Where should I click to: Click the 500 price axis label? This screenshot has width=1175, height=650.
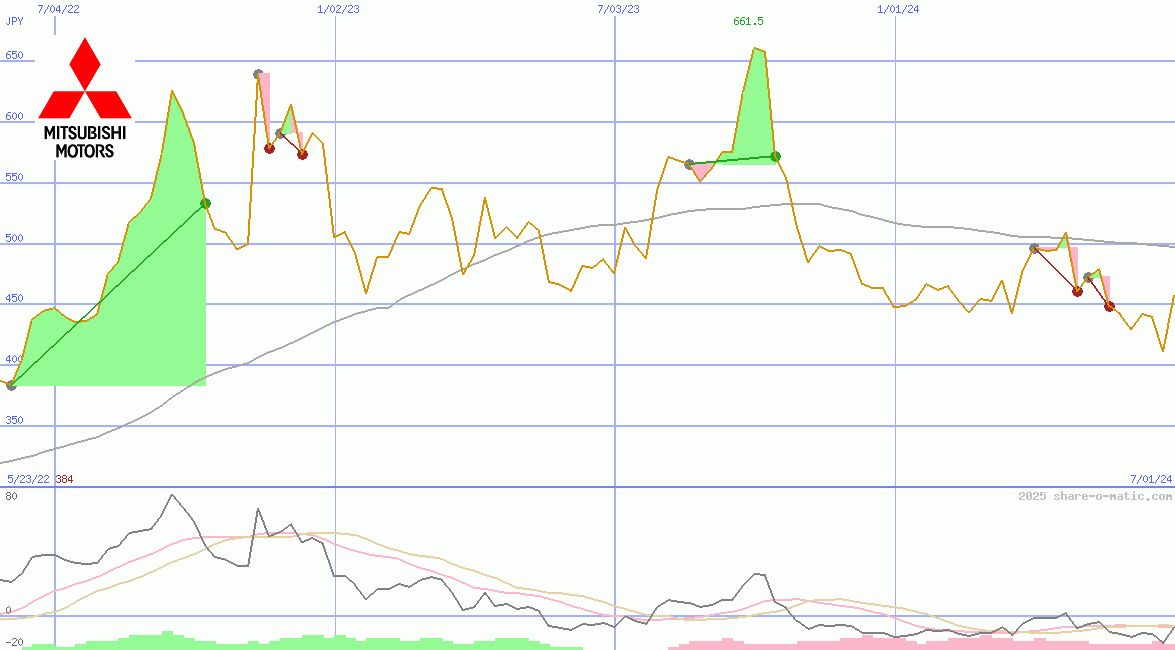pos(14,238)
